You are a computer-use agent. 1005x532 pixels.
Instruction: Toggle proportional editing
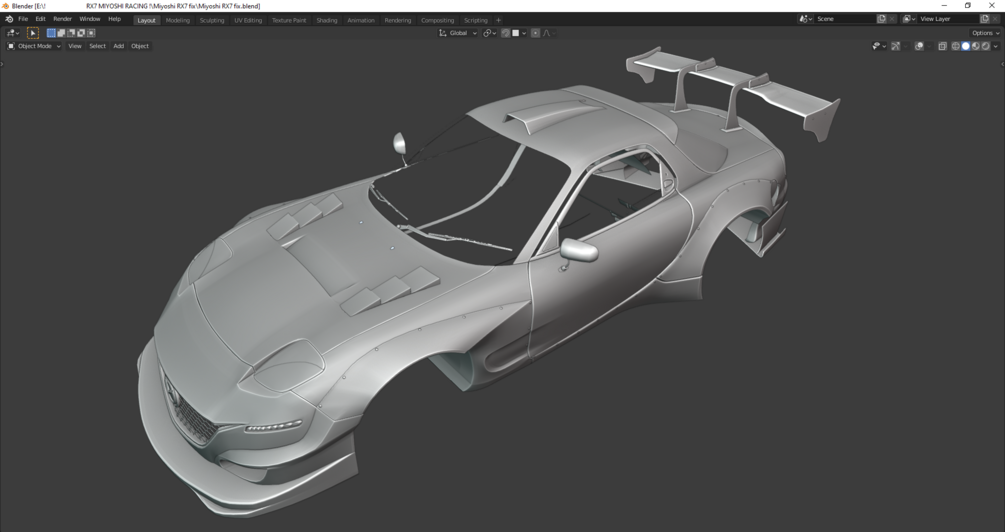pyautogui.click(x=535, y=33)
